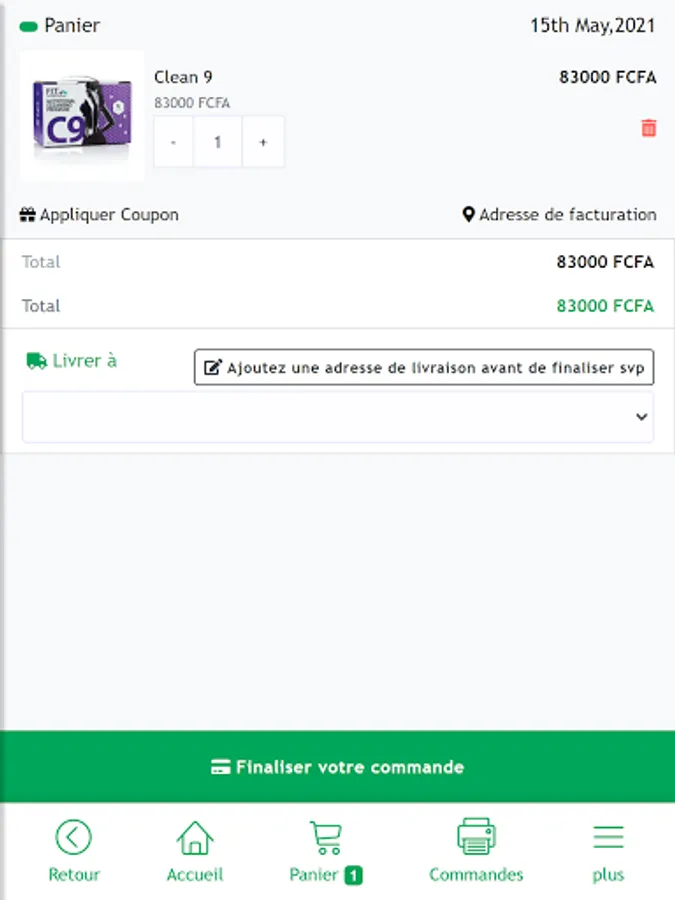Click the Panier count badge showing 1
Screen dimensions: 675x900
pos(354,875)
